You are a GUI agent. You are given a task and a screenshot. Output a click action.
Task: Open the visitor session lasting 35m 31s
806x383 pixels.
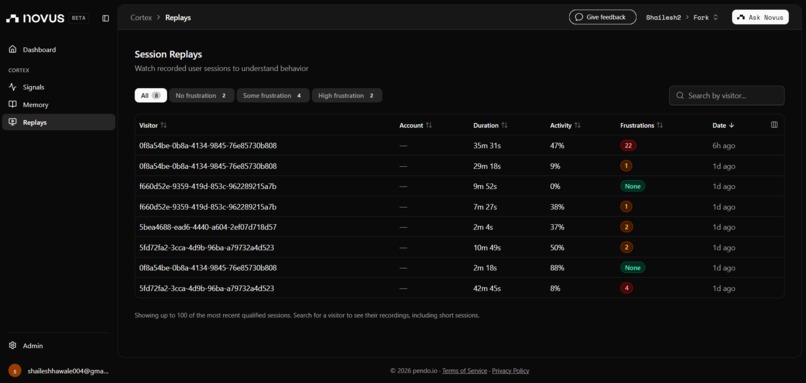pos(460,145)
